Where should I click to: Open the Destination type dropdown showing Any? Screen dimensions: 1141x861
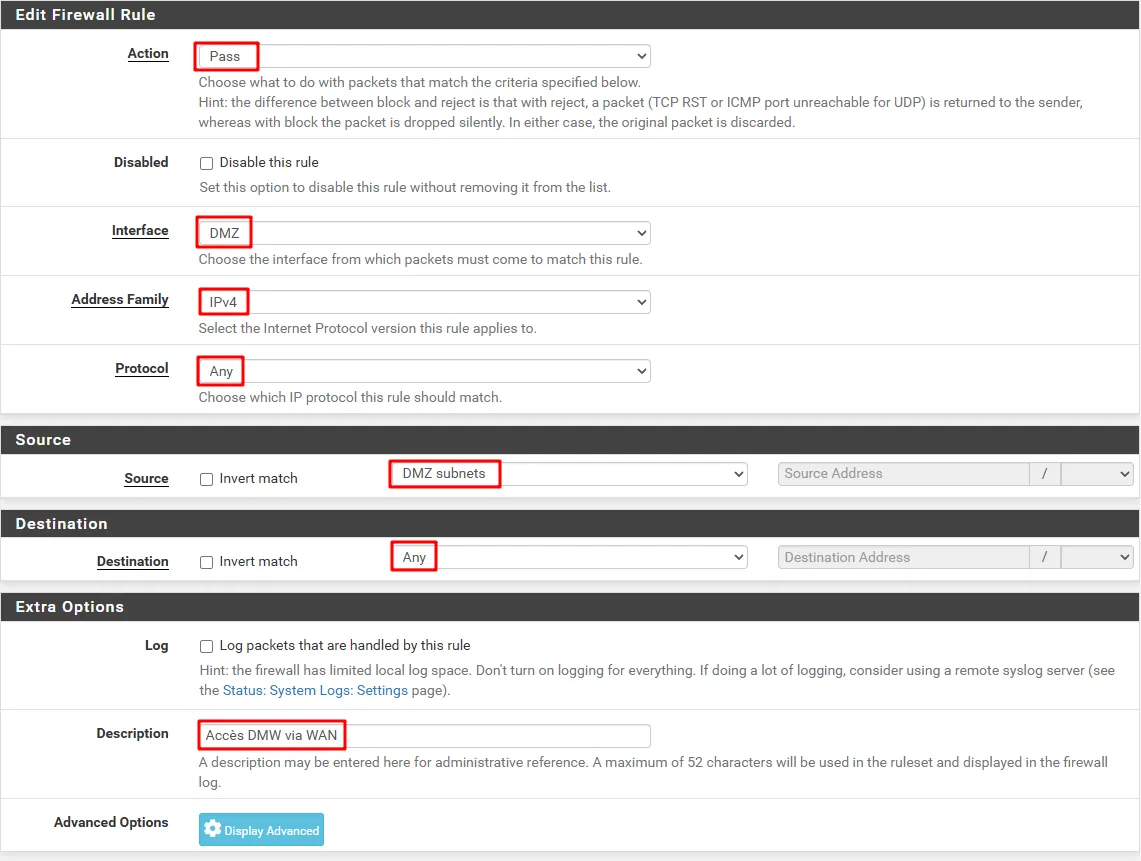[x=569, y=558]
